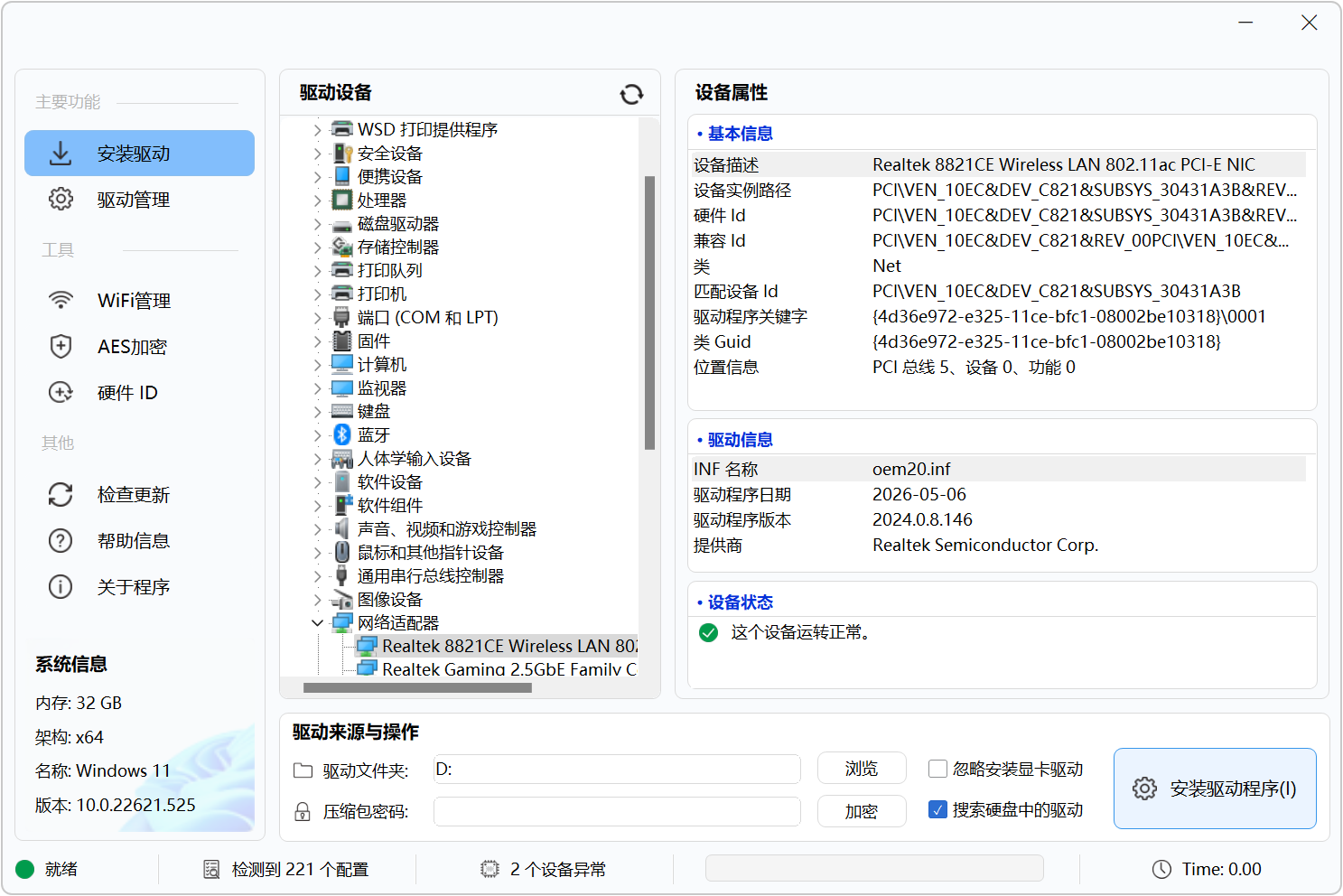This screenshot has height=896, width=1343.
Task: Click the AES加密 shield icon
Action: [61, 346]
